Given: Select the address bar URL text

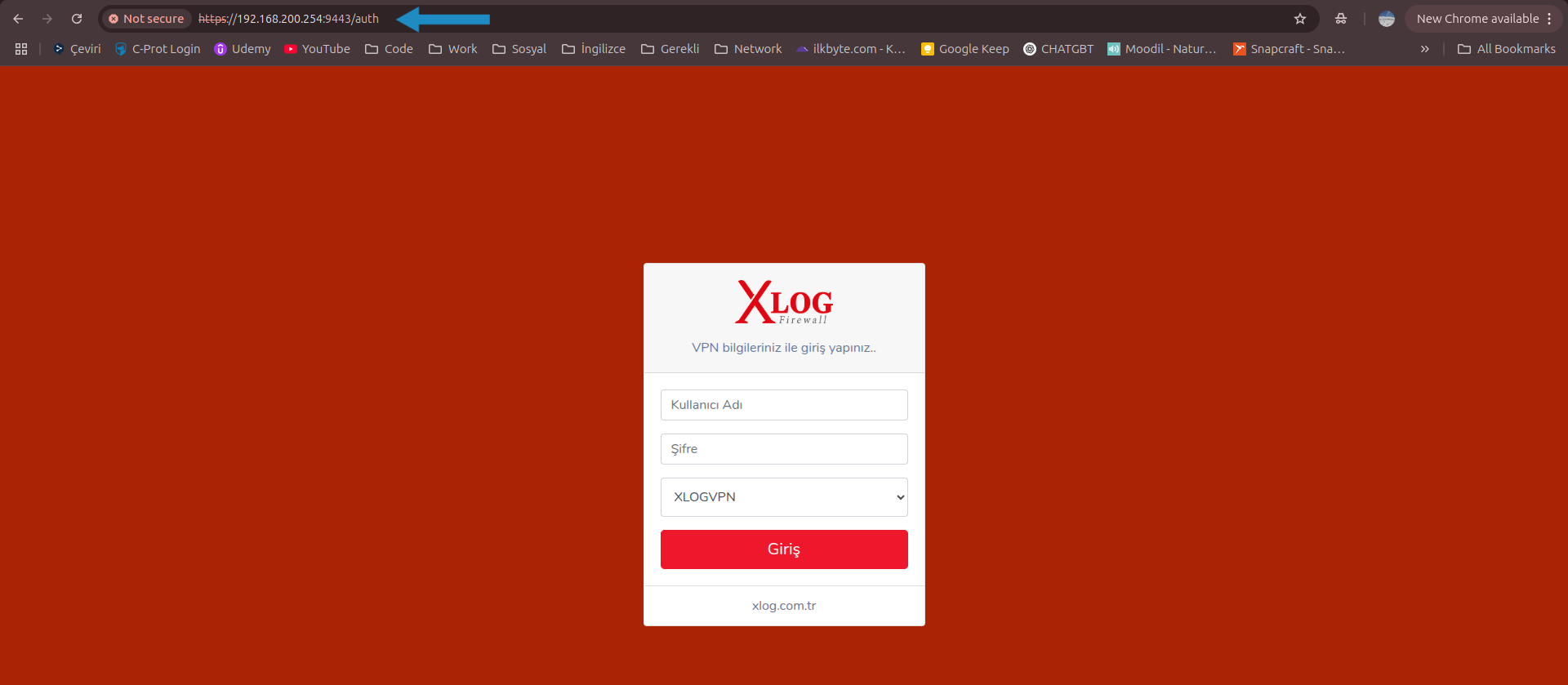Looking at the screenshot, I should [288, 19].
